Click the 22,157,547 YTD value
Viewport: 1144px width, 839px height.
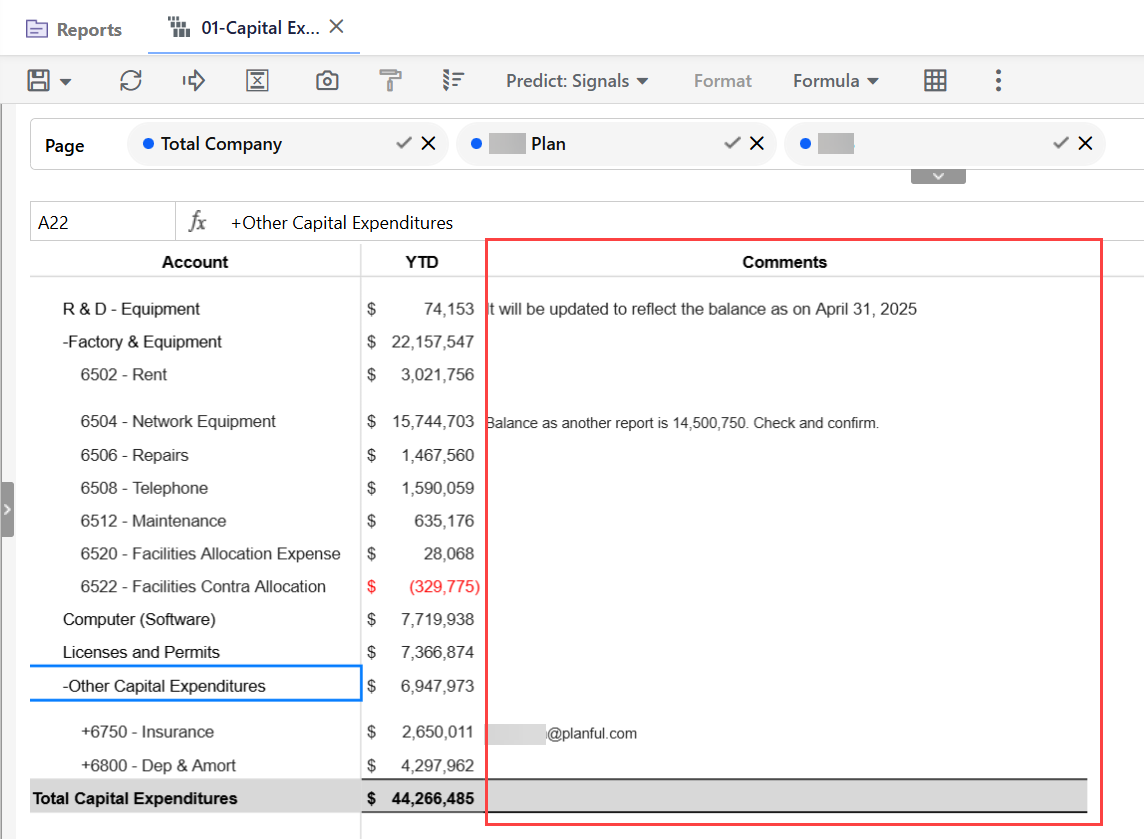(x=432, y=341)
